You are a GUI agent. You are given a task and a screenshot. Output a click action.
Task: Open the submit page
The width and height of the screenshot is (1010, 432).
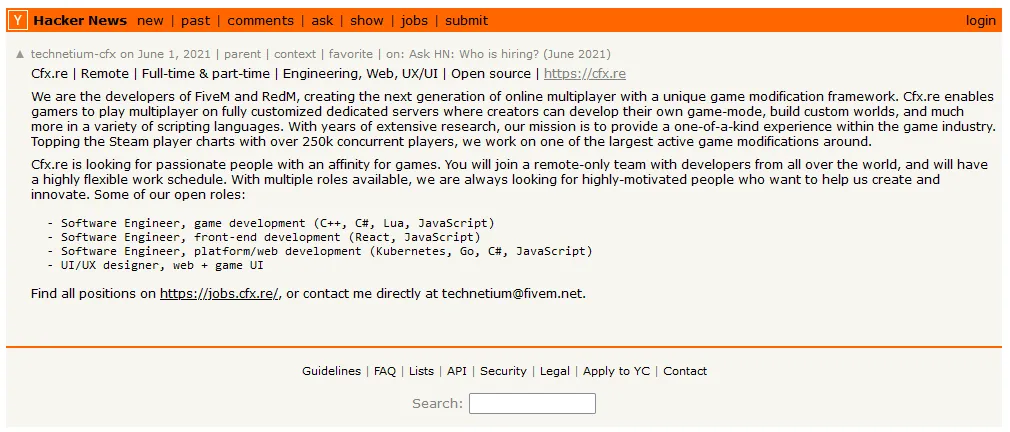coord(466,21)
